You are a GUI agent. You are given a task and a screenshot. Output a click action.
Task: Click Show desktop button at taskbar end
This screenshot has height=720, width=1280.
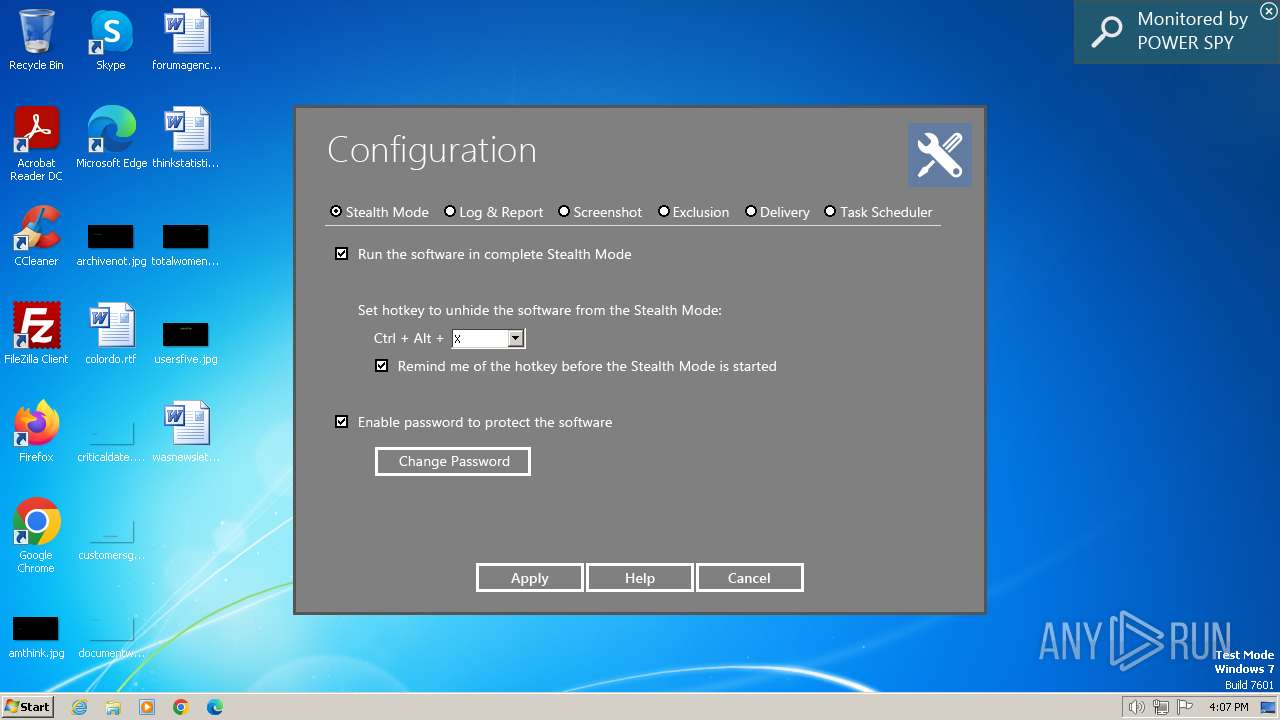click(1268, 707)
